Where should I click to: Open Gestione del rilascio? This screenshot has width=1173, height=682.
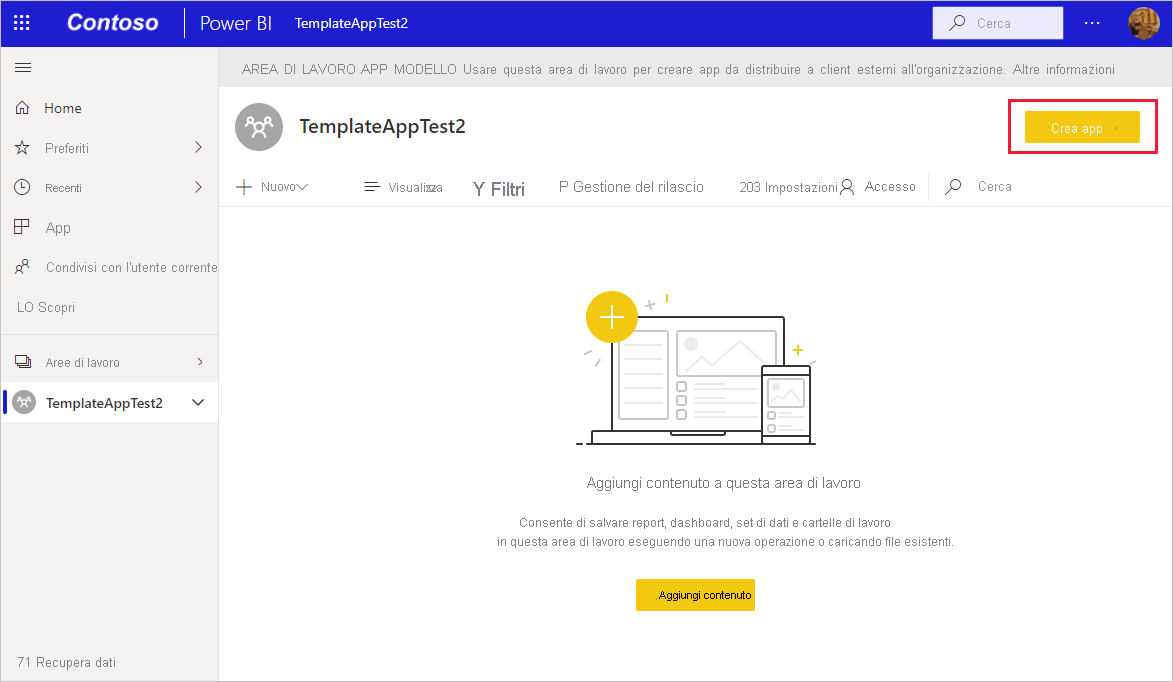click(x=631, y=186)
